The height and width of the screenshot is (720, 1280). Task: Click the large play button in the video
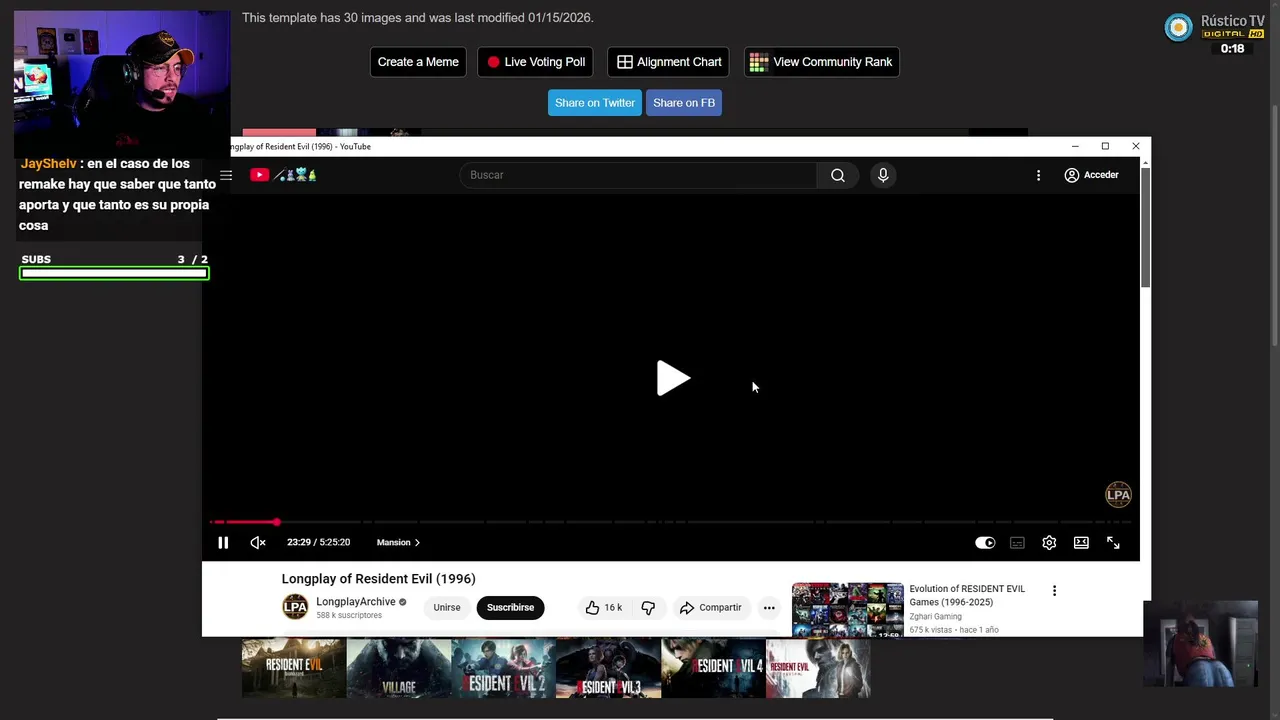point(672,378)
